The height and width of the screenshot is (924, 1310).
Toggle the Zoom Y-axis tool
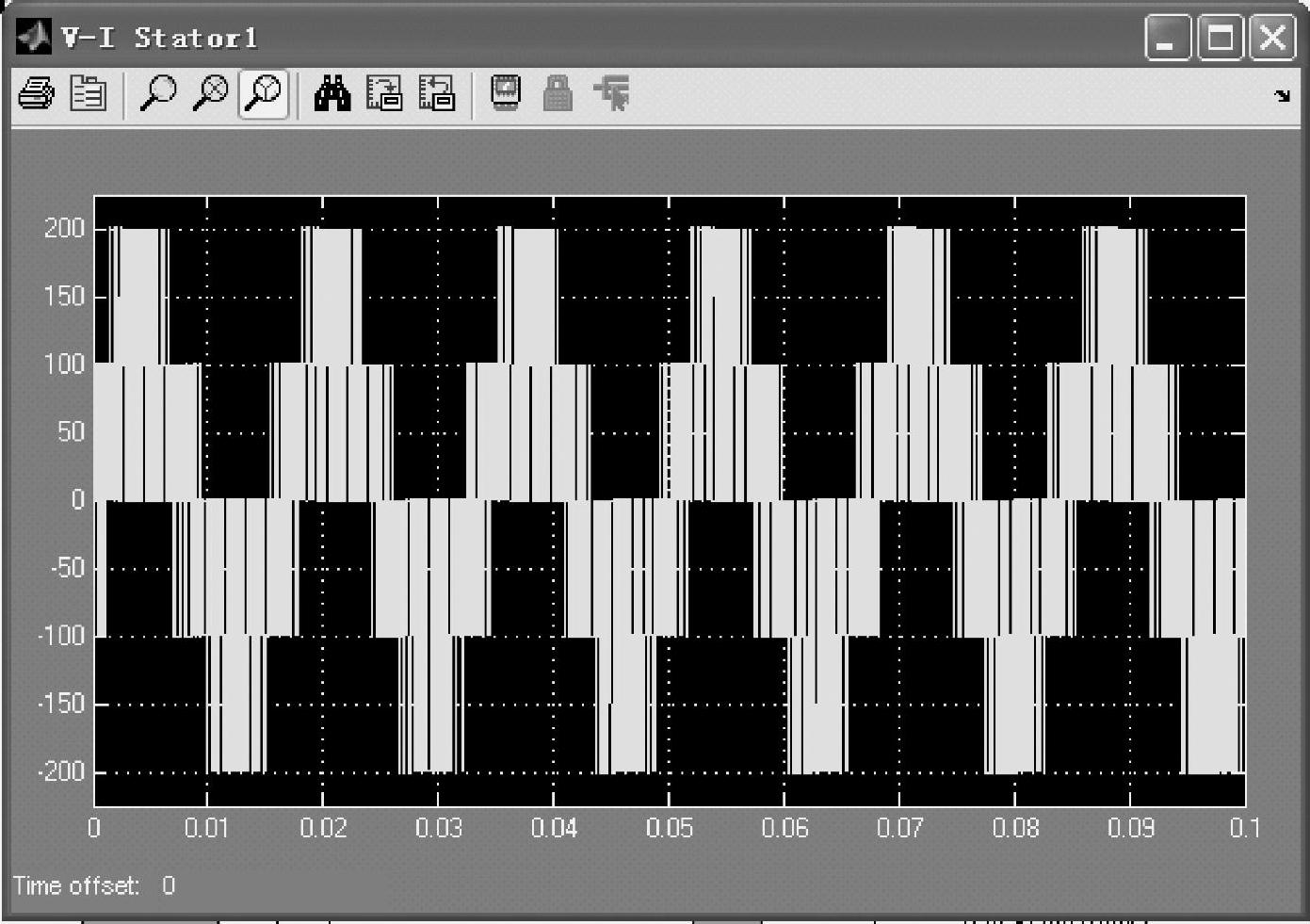tap(265, 94)
